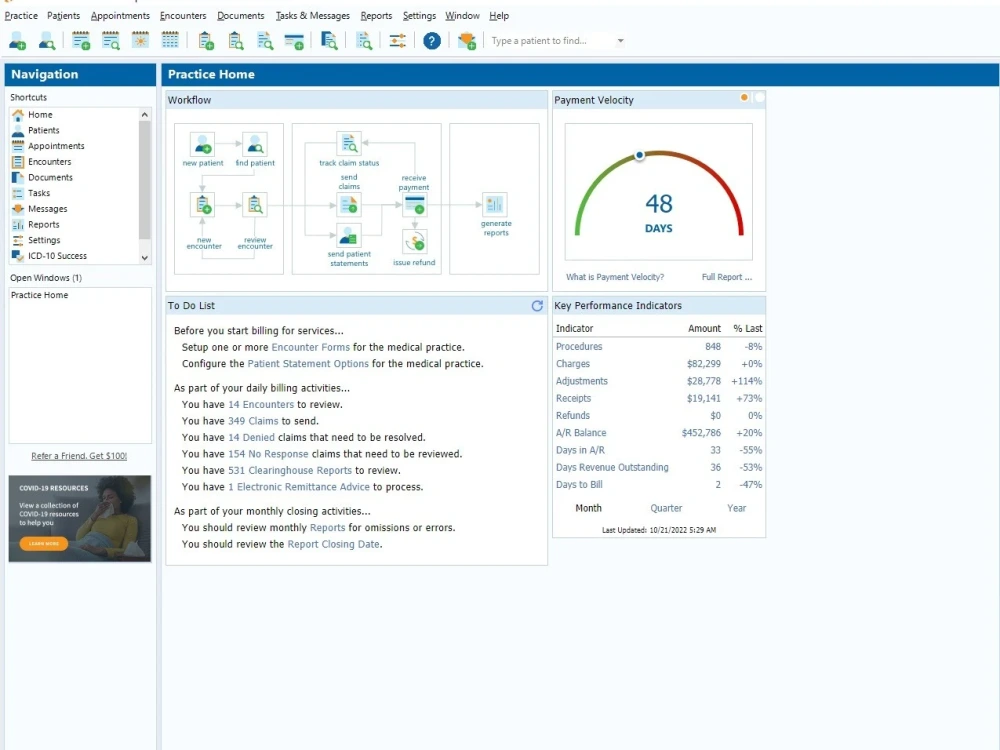The image size is (1000, 750).
Task: Click the Find Patient toolbar icon
Action: coord(47,41)
